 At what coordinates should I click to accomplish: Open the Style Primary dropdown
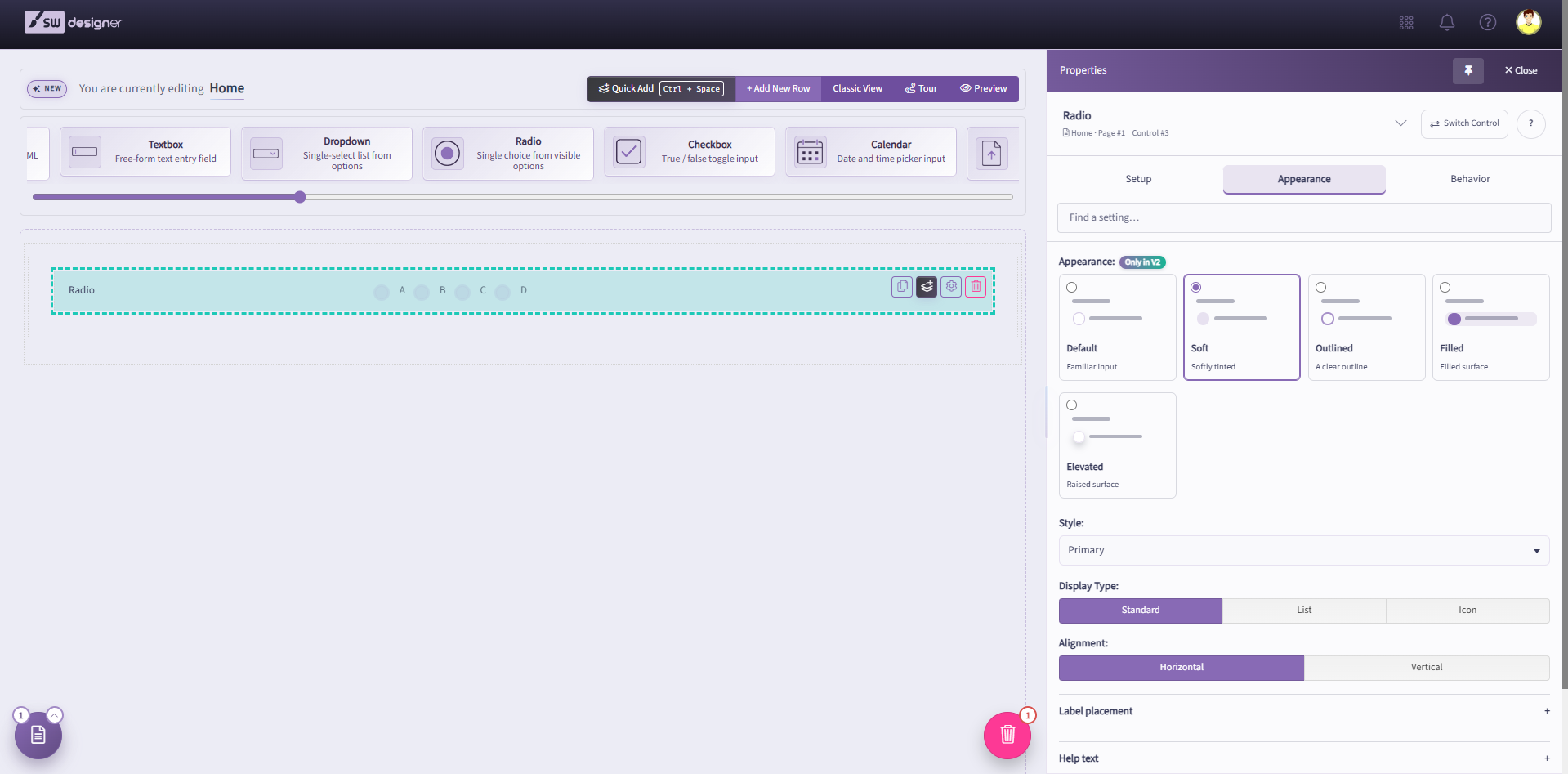tap(1304, 550)
